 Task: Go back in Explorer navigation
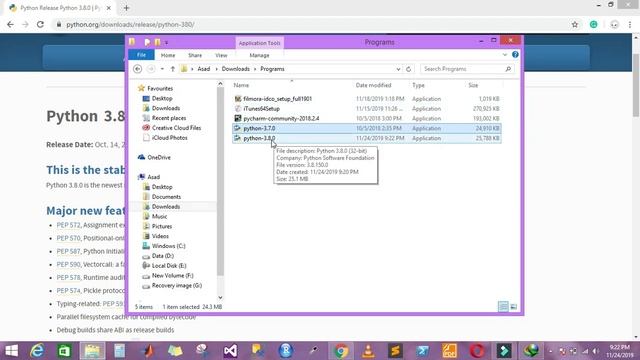[x=138, y=69]
